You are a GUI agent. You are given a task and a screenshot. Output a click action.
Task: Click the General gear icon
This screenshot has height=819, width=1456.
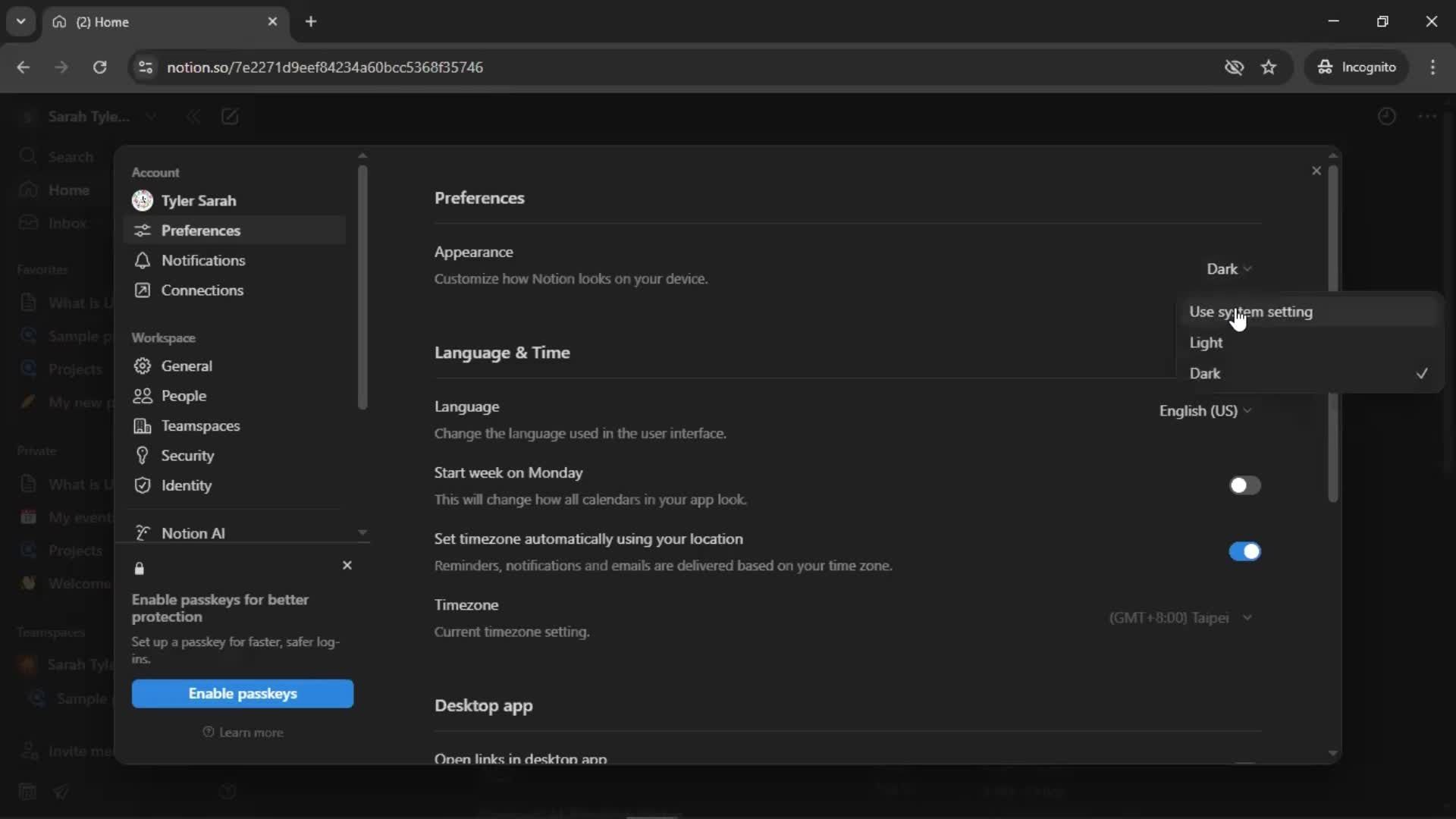pos(142,366)
